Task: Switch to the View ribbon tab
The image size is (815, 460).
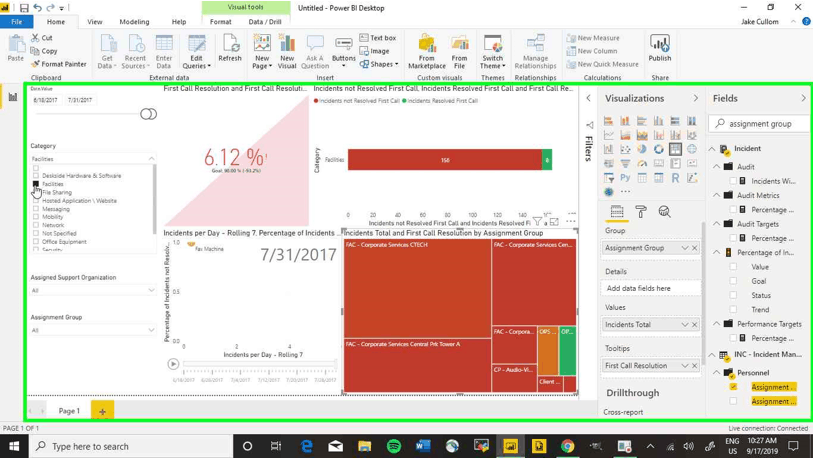Action: point(95,22)
